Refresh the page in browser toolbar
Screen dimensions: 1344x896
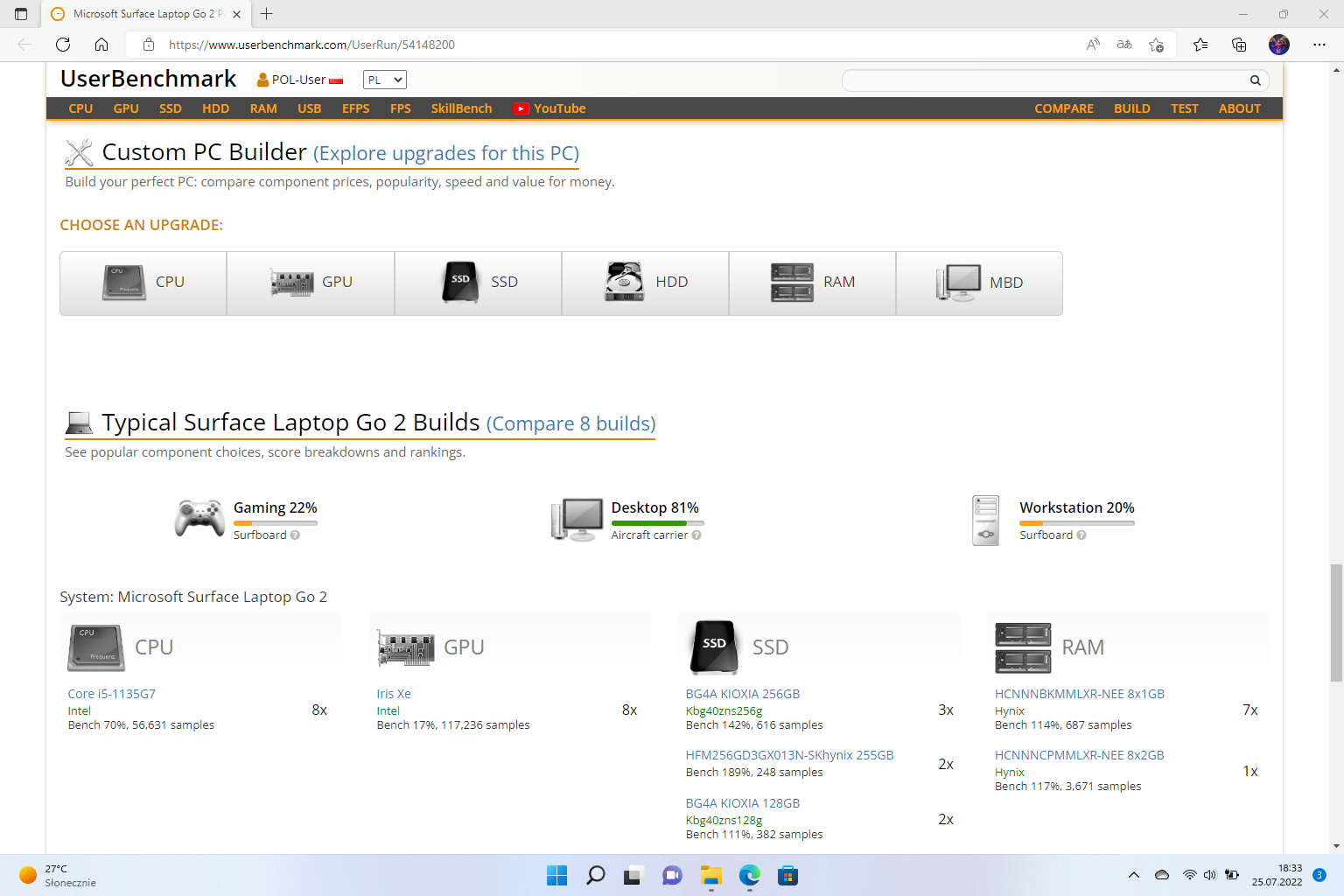tap(63, 45)
